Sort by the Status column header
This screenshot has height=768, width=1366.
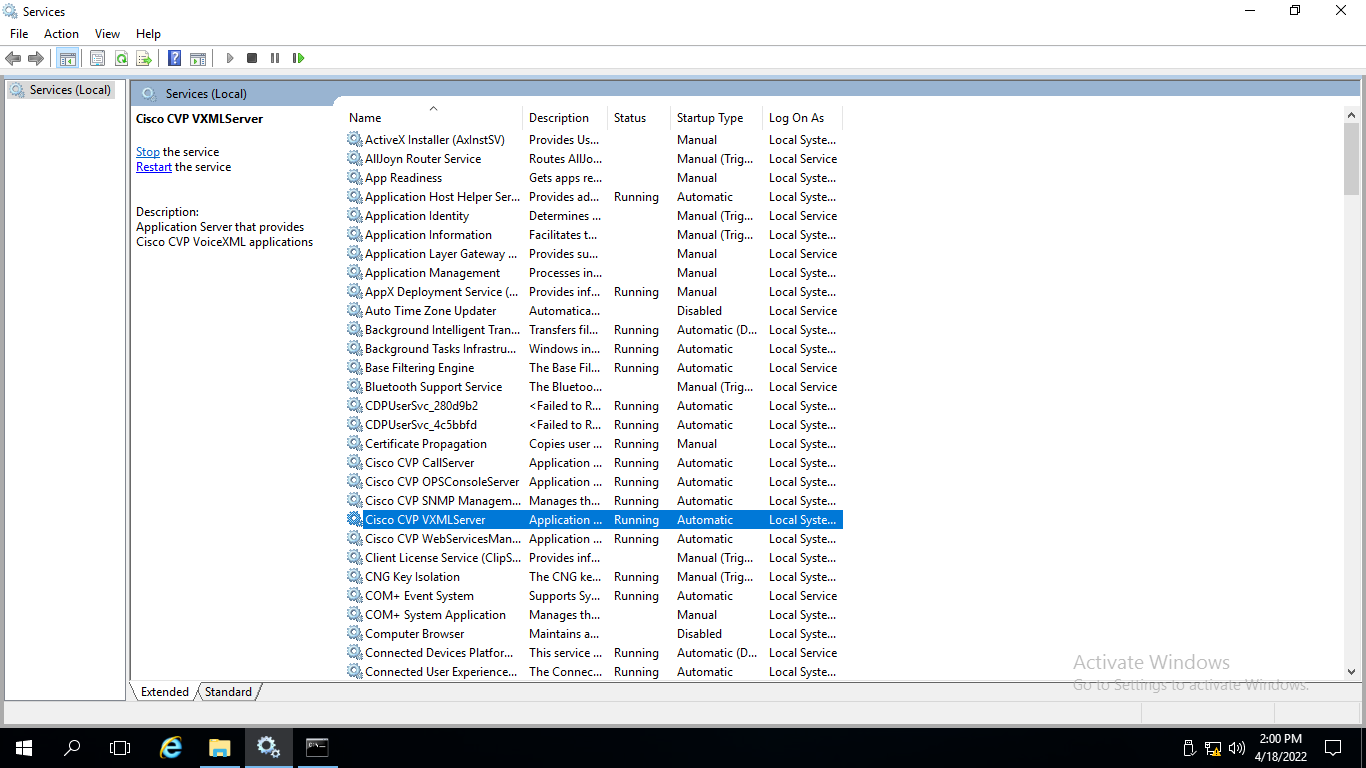629,118
